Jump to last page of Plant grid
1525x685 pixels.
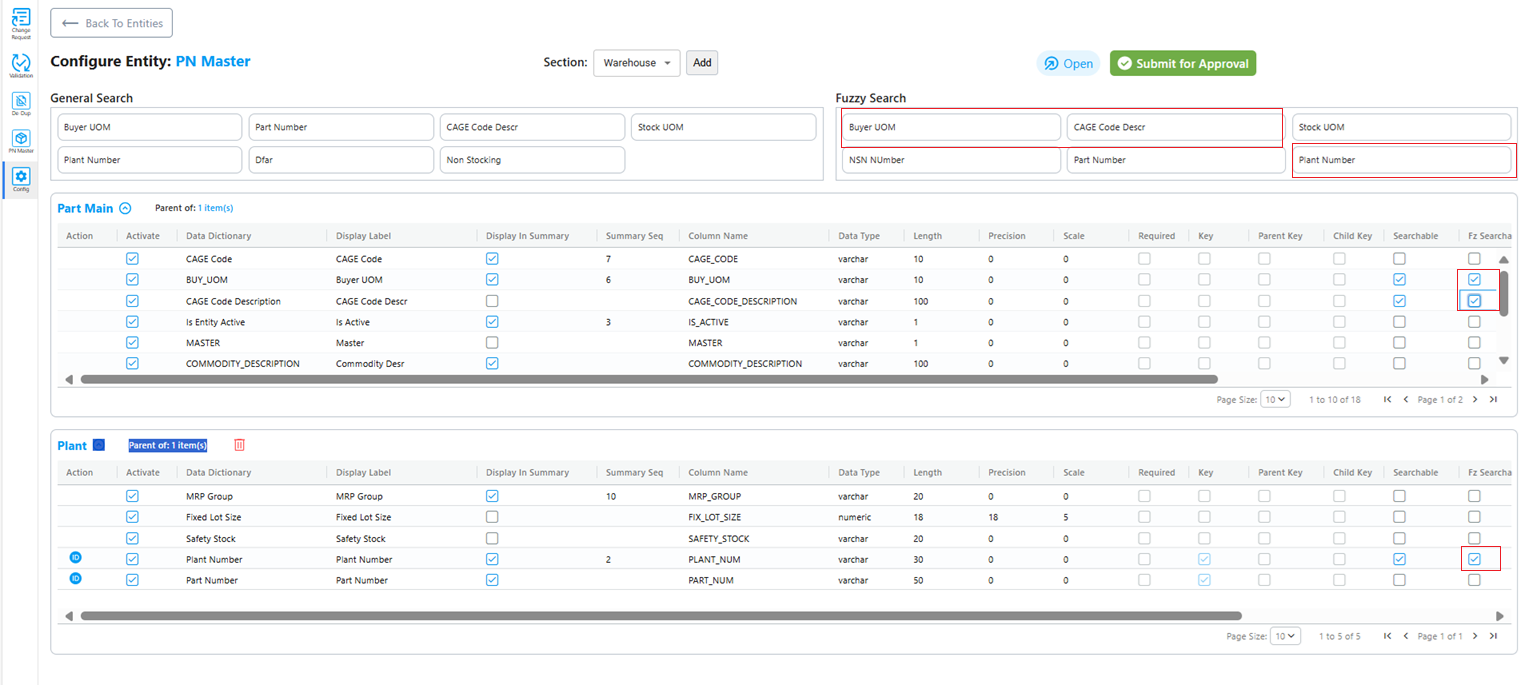click(x=1493, y=636)
